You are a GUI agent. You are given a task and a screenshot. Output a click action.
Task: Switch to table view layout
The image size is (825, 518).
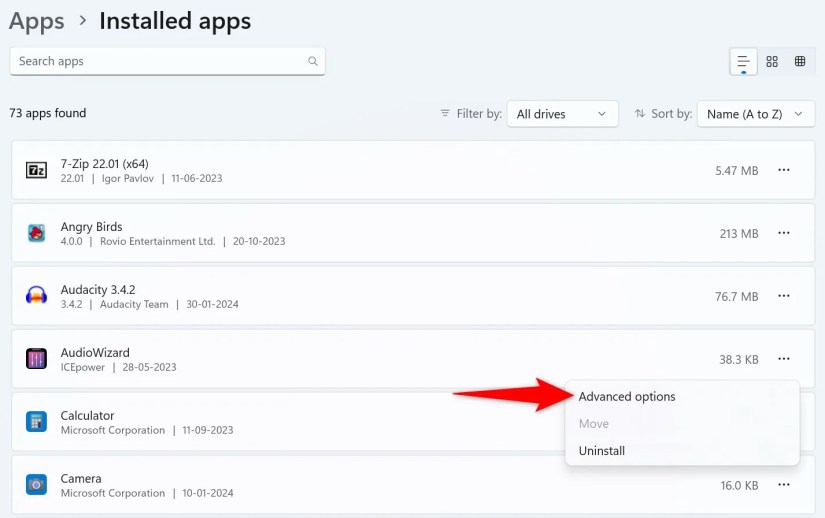pyautogui.click(x=800, y=62)
